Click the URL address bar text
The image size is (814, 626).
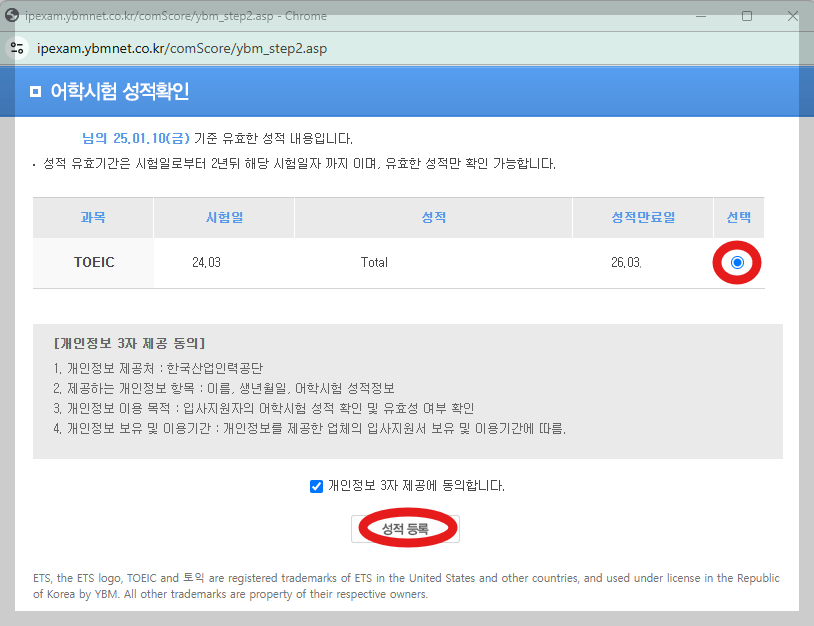(182, 48)
